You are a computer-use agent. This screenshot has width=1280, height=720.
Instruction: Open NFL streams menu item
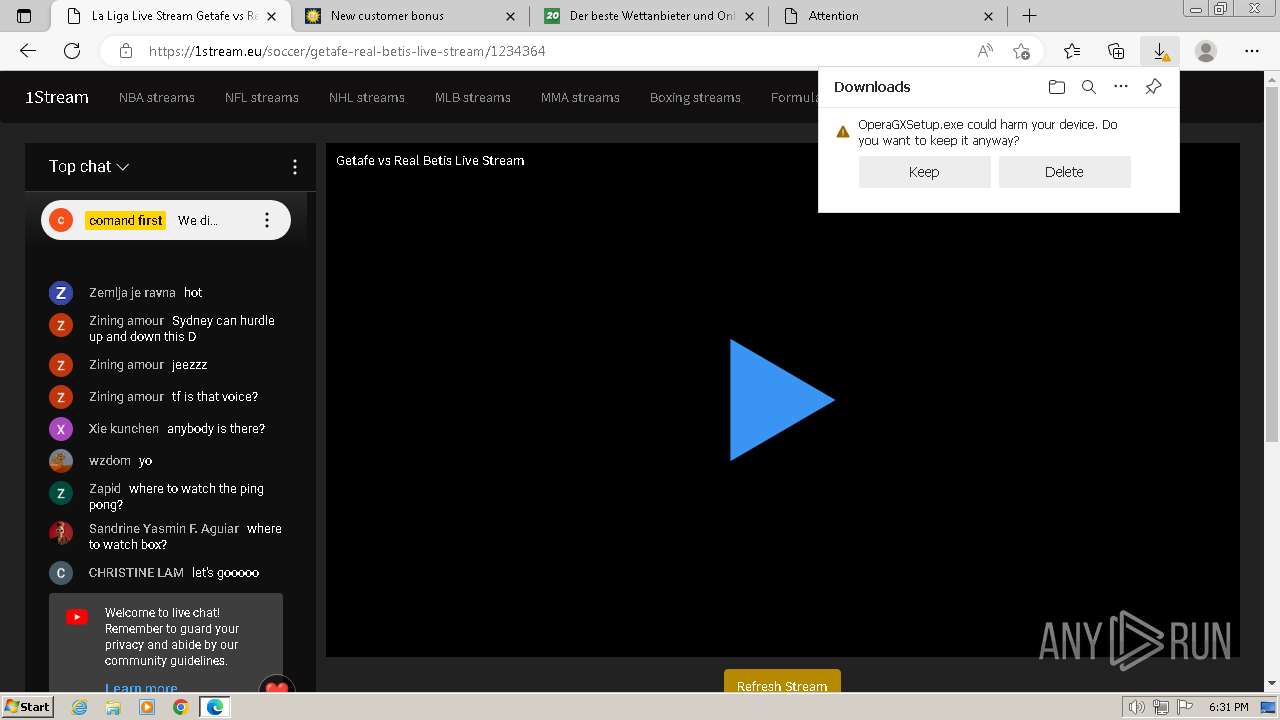[x=262, y=97]
